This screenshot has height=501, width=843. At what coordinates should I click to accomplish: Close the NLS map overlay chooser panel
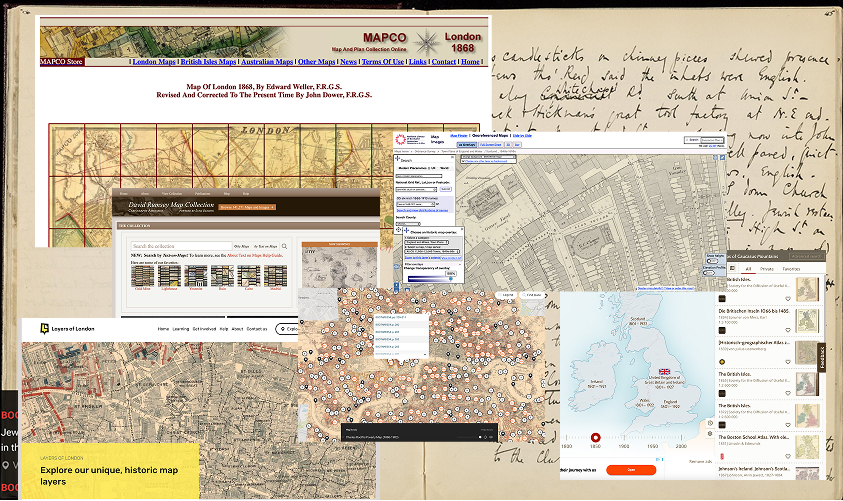coord(462,229)
